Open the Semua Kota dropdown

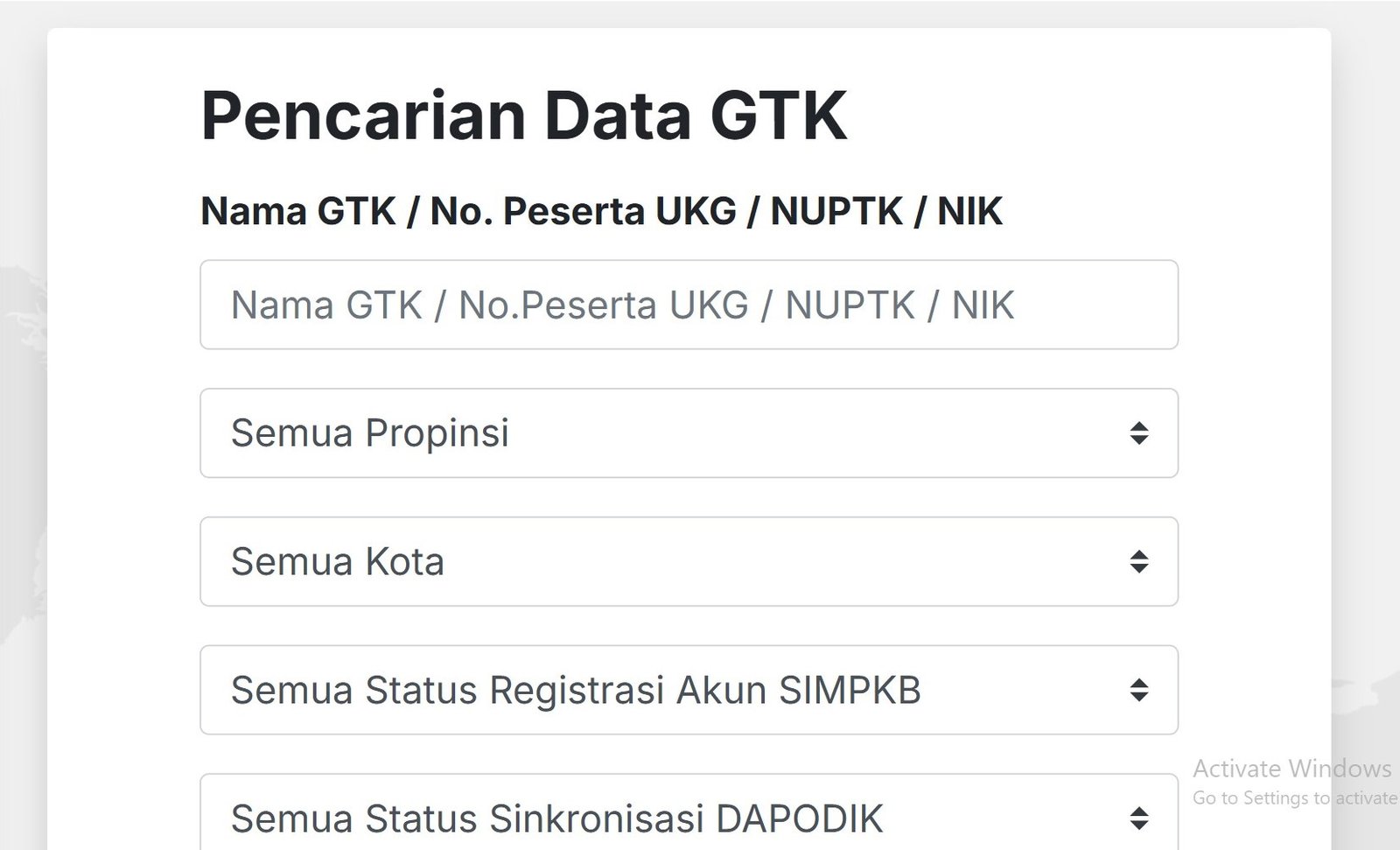(688, 562)
